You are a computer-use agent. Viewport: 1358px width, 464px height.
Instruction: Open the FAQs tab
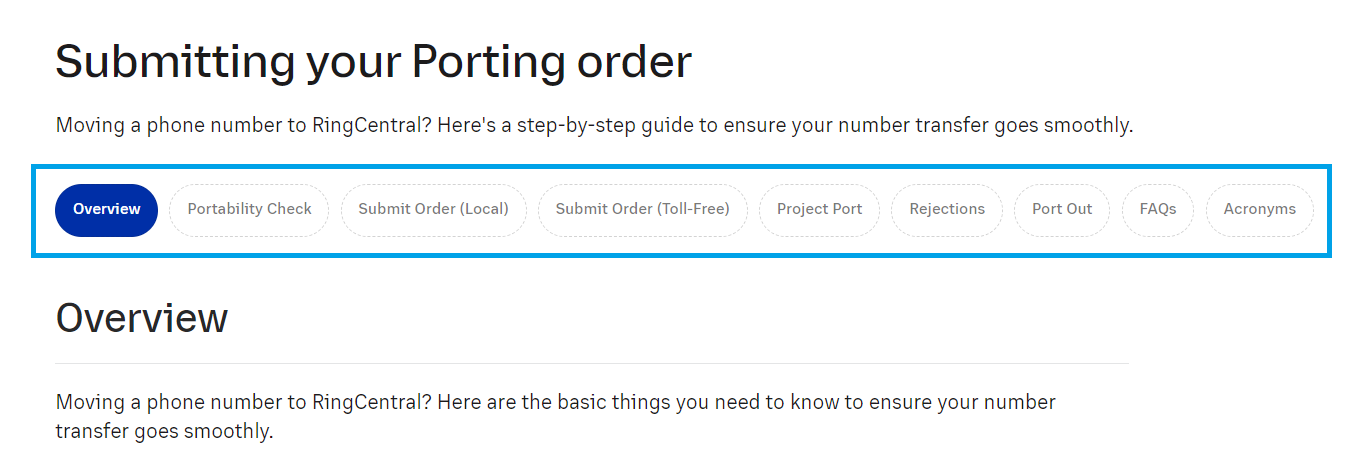(x=1157, y=210)
